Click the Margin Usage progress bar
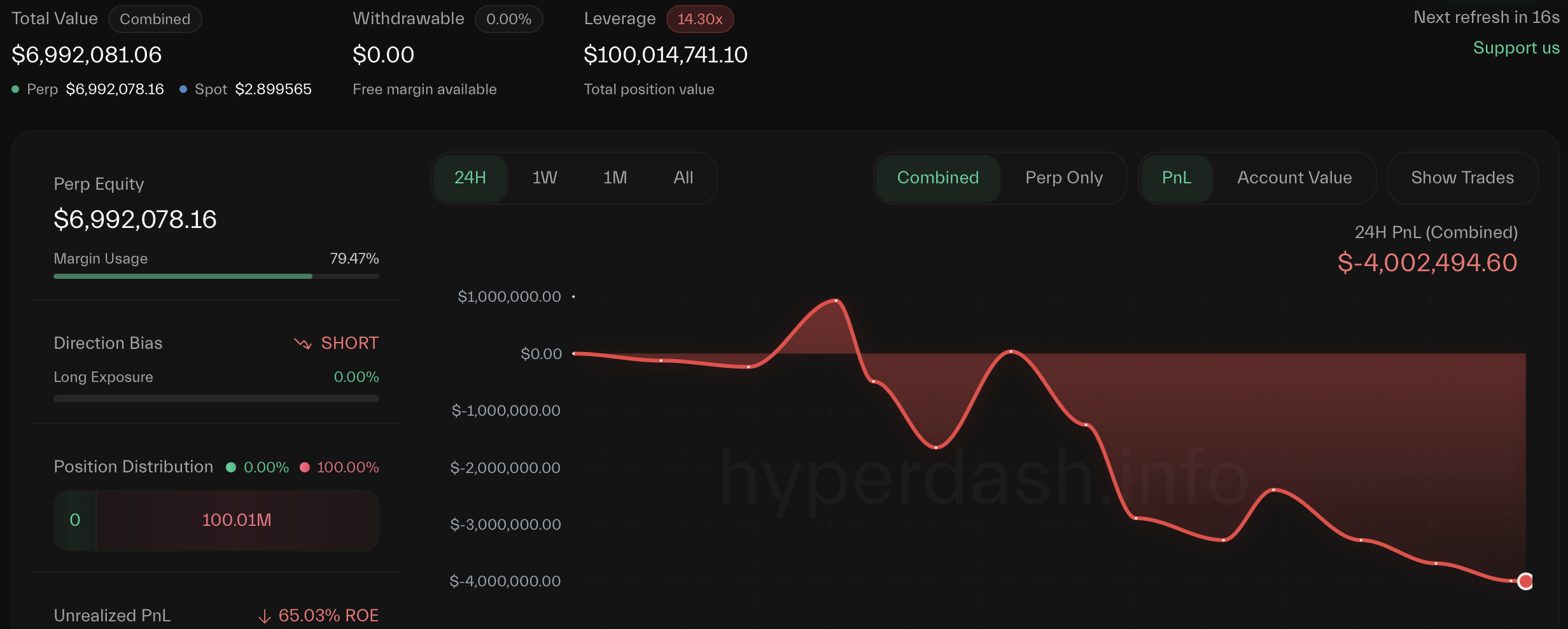The width and height of the screenshot is (1568, 629). pos(216,276)
